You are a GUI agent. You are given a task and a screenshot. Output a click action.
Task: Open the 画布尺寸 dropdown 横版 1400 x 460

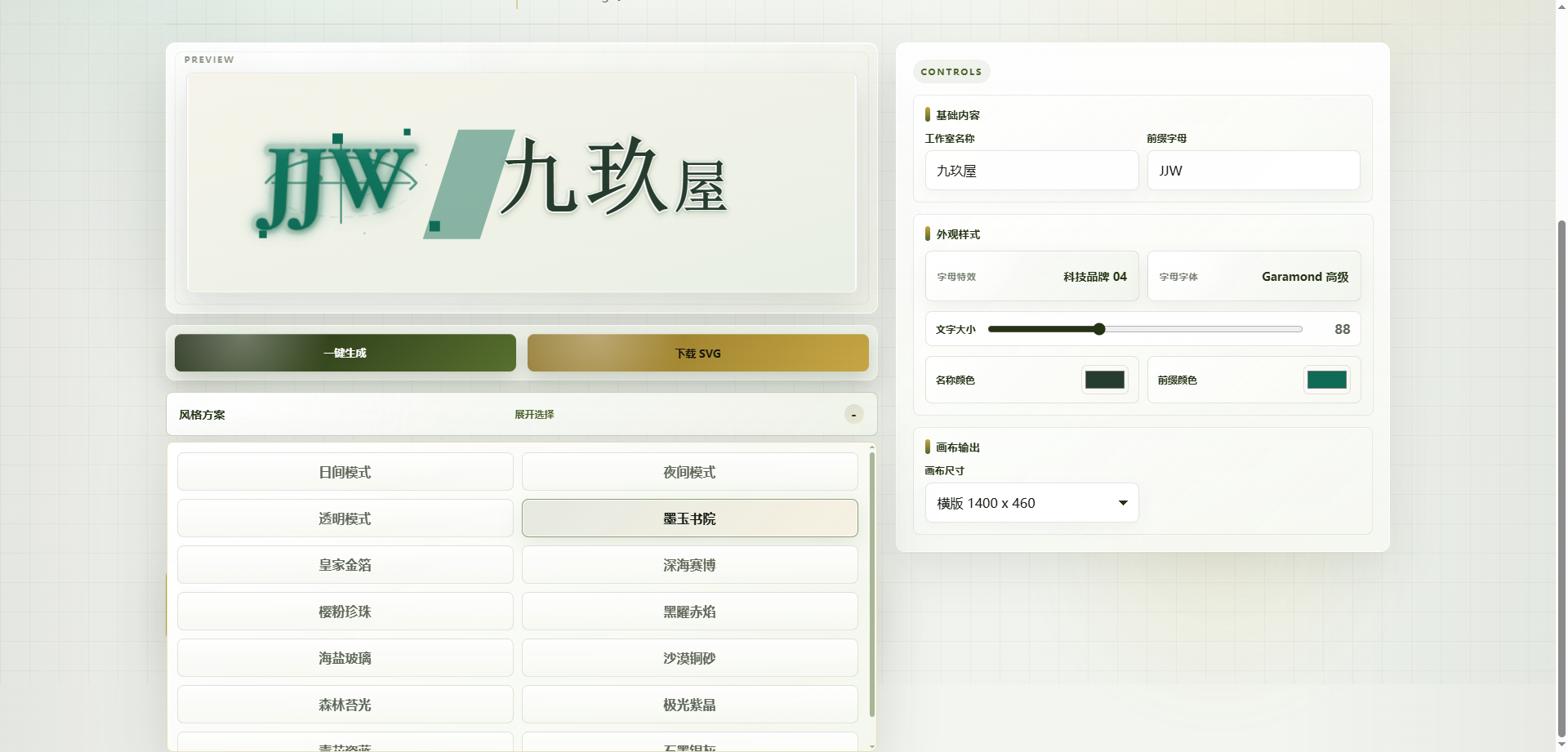(1031, 503)
